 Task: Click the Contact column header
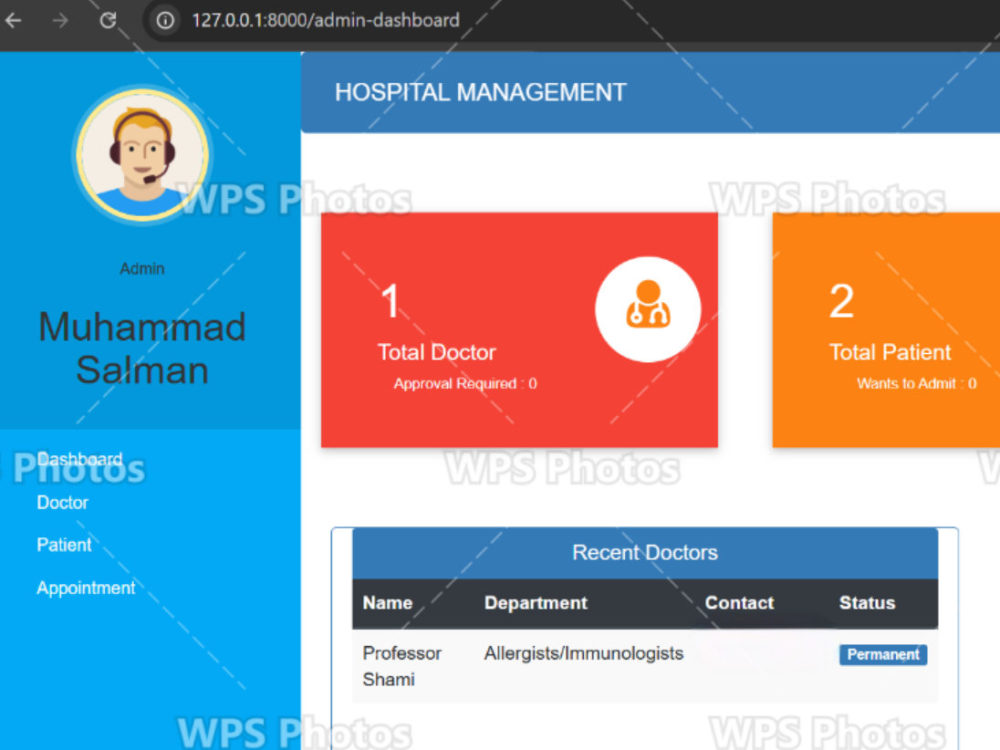tap(739, 603)
